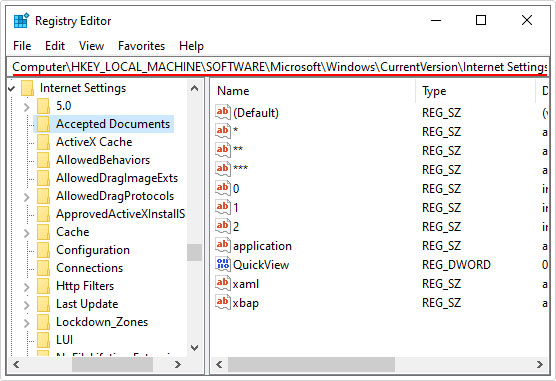
Task: Click the AllowedDragImageExts folder icon
Action: pyautogui.click(x=43, y=178)
